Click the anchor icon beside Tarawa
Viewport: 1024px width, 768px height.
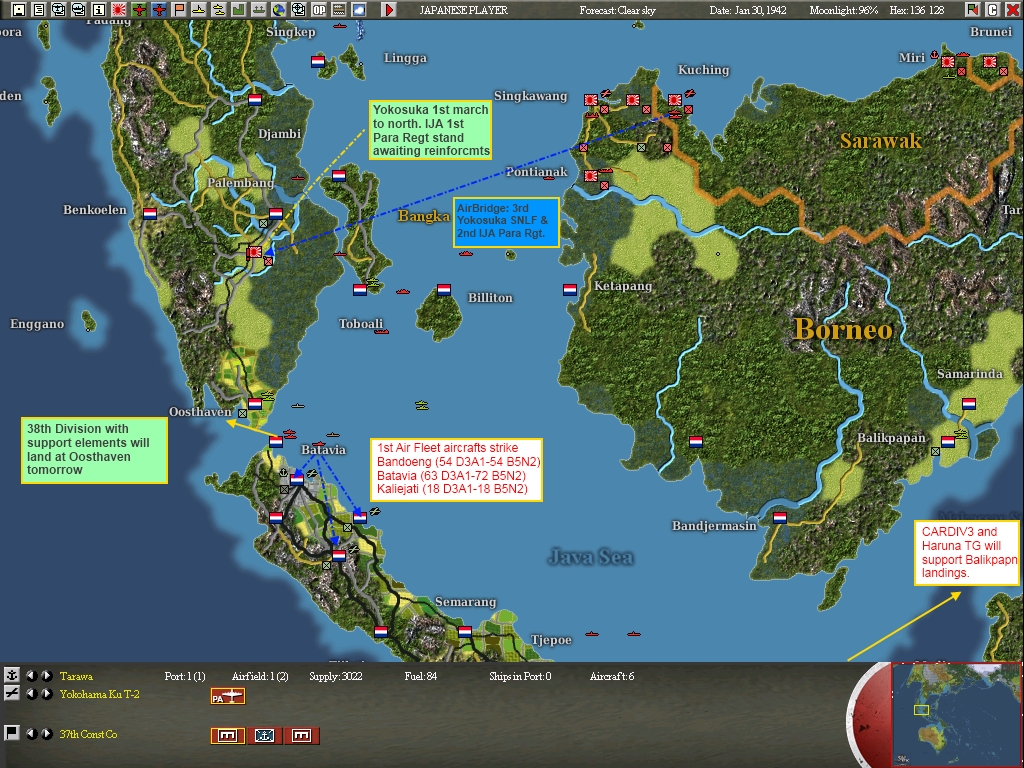click(11, 675)
